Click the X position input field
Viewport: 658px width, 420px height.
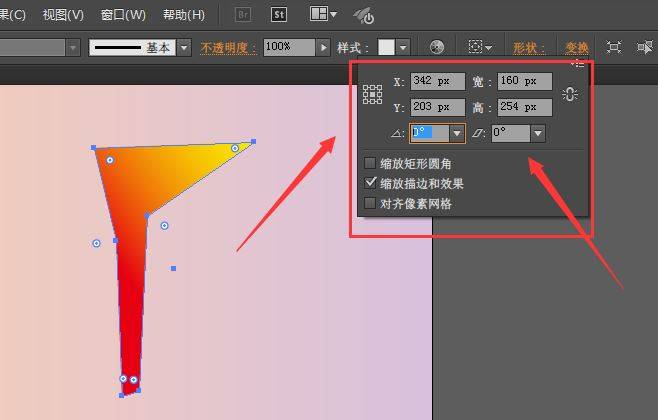click(x=437, y=82)
